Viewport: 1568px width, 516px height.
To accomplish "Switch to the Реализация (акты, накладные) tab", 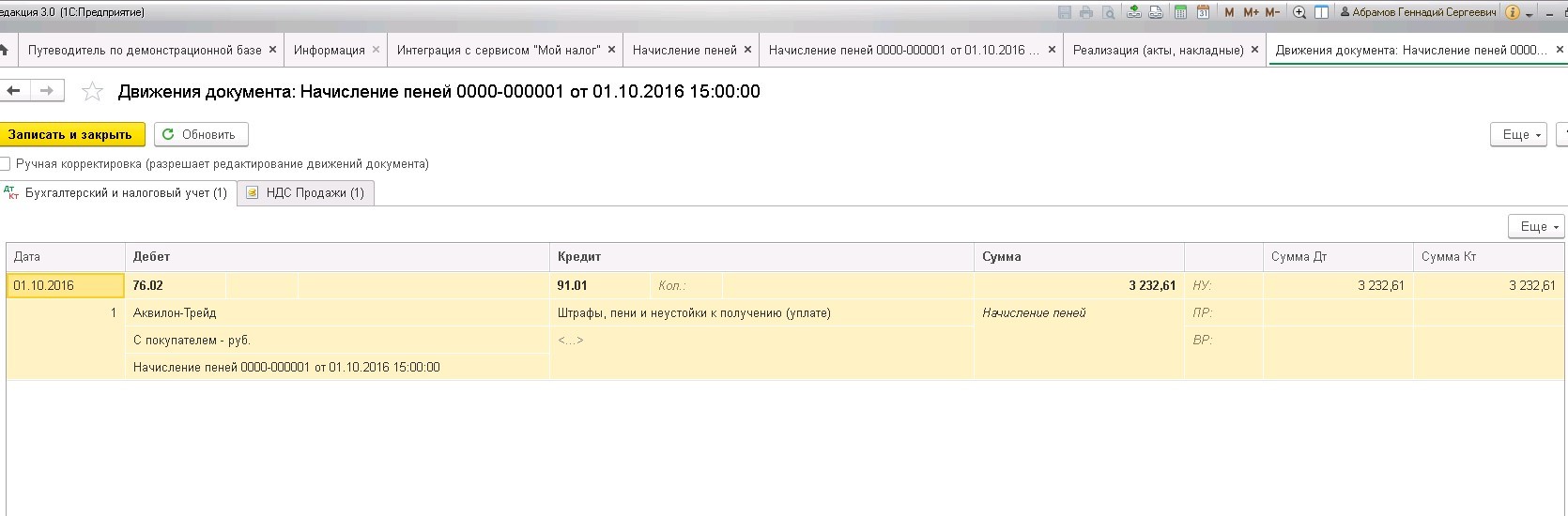I will click(1158, 50).
